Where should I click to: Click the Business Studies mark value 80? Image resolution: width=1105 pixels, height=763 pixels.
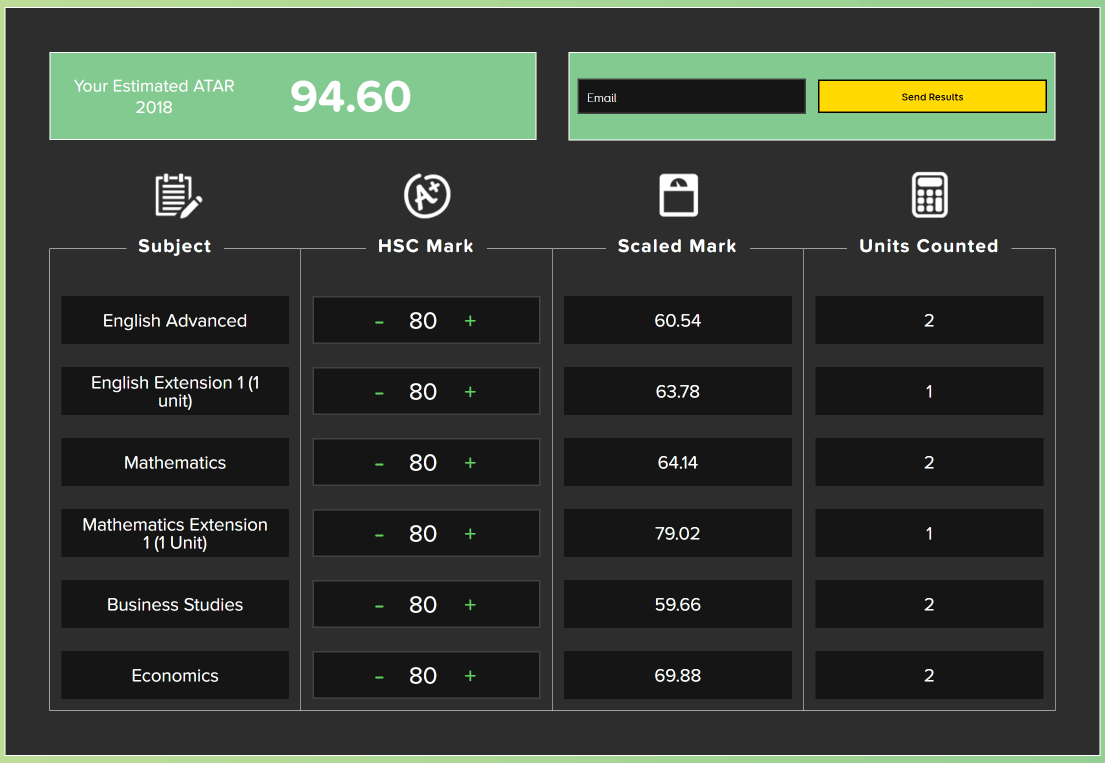coord(423,605)
